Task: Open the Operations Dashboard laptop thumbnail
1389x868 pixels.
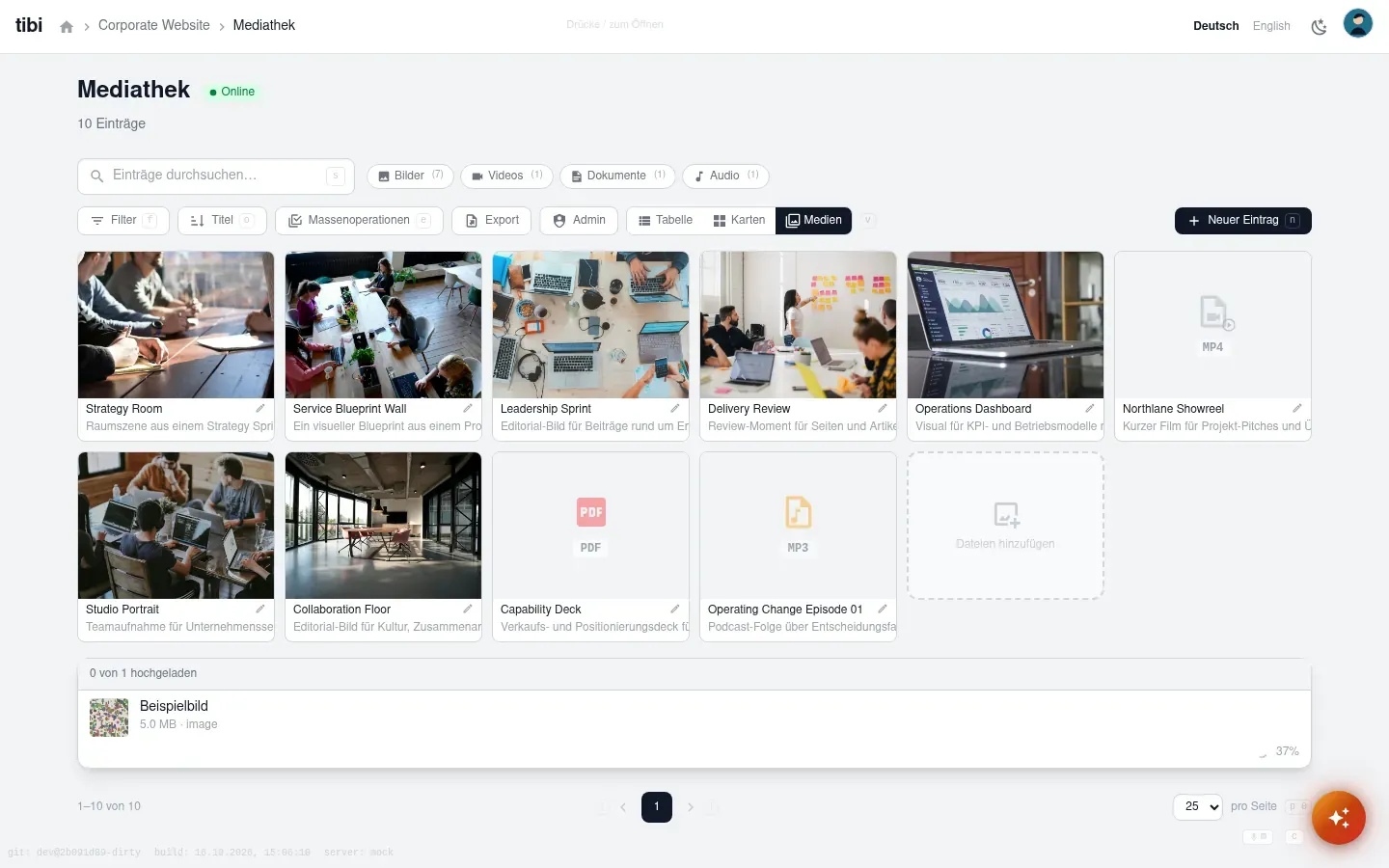Action: coord(1005,325)
